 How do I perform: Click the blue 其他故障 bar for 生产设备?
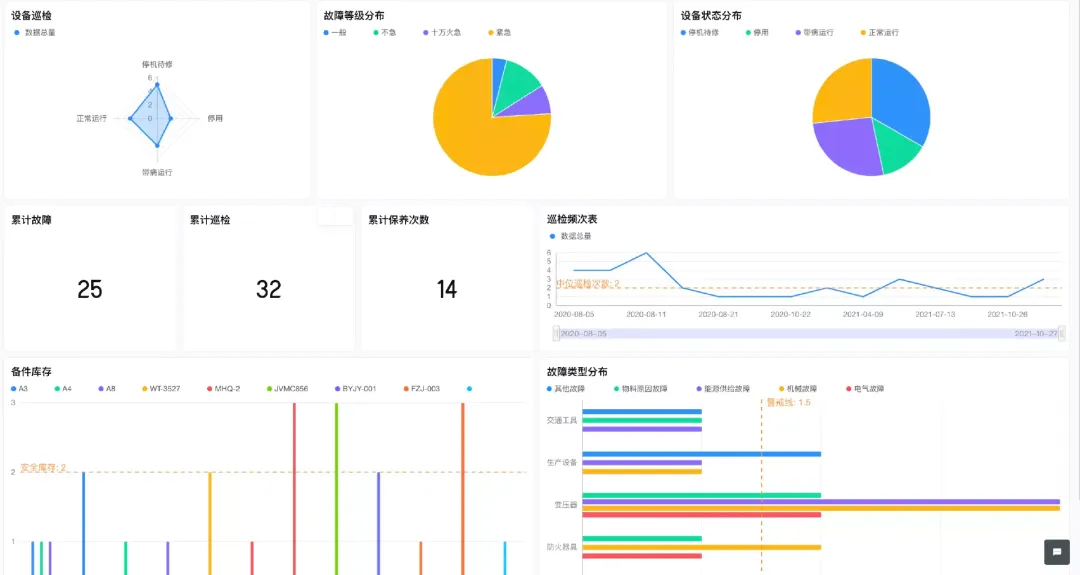coord(702,454)
